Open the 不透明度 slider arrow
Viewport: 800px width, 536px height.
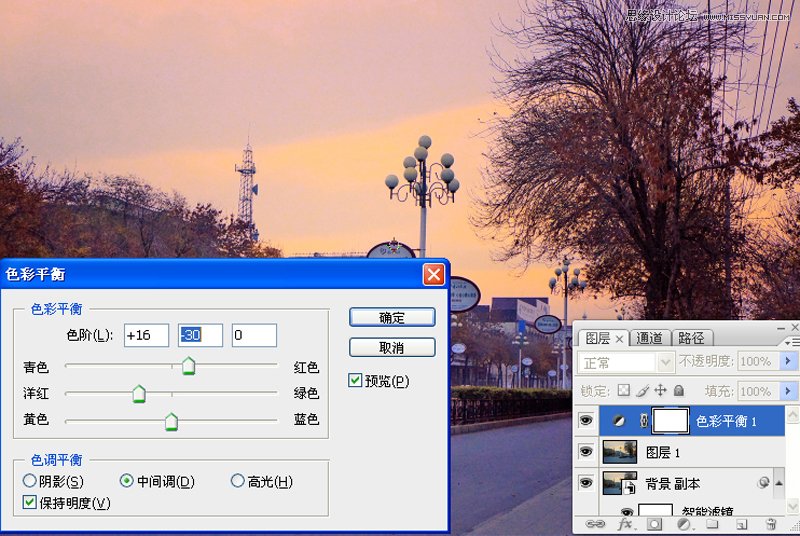(x=788, y=361)
